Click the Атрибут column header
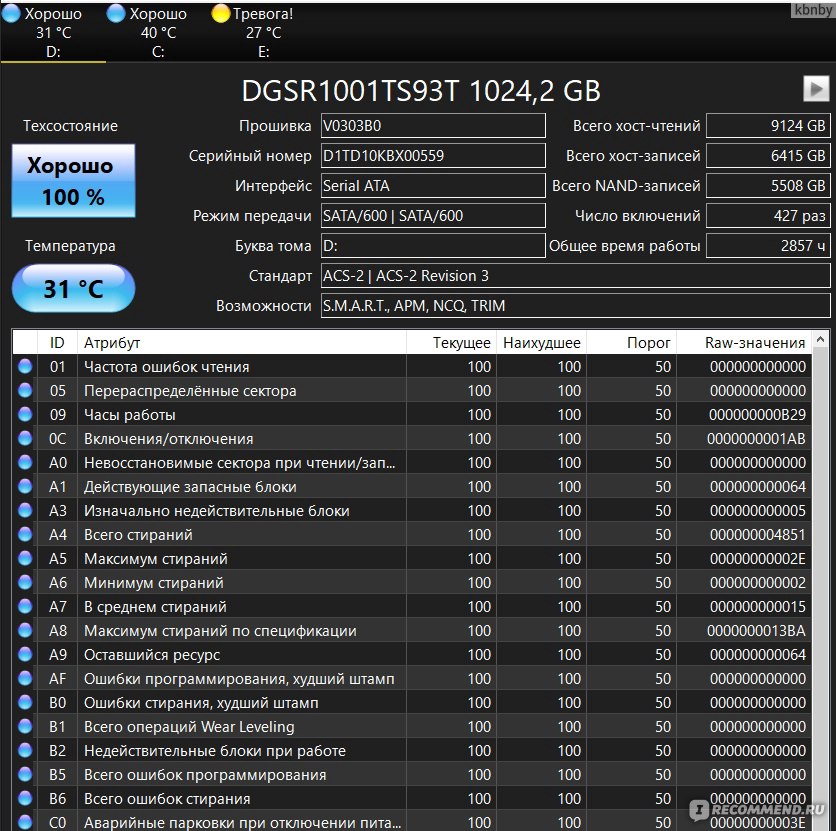This screenshot has height=831, width=836. point(113,342)
